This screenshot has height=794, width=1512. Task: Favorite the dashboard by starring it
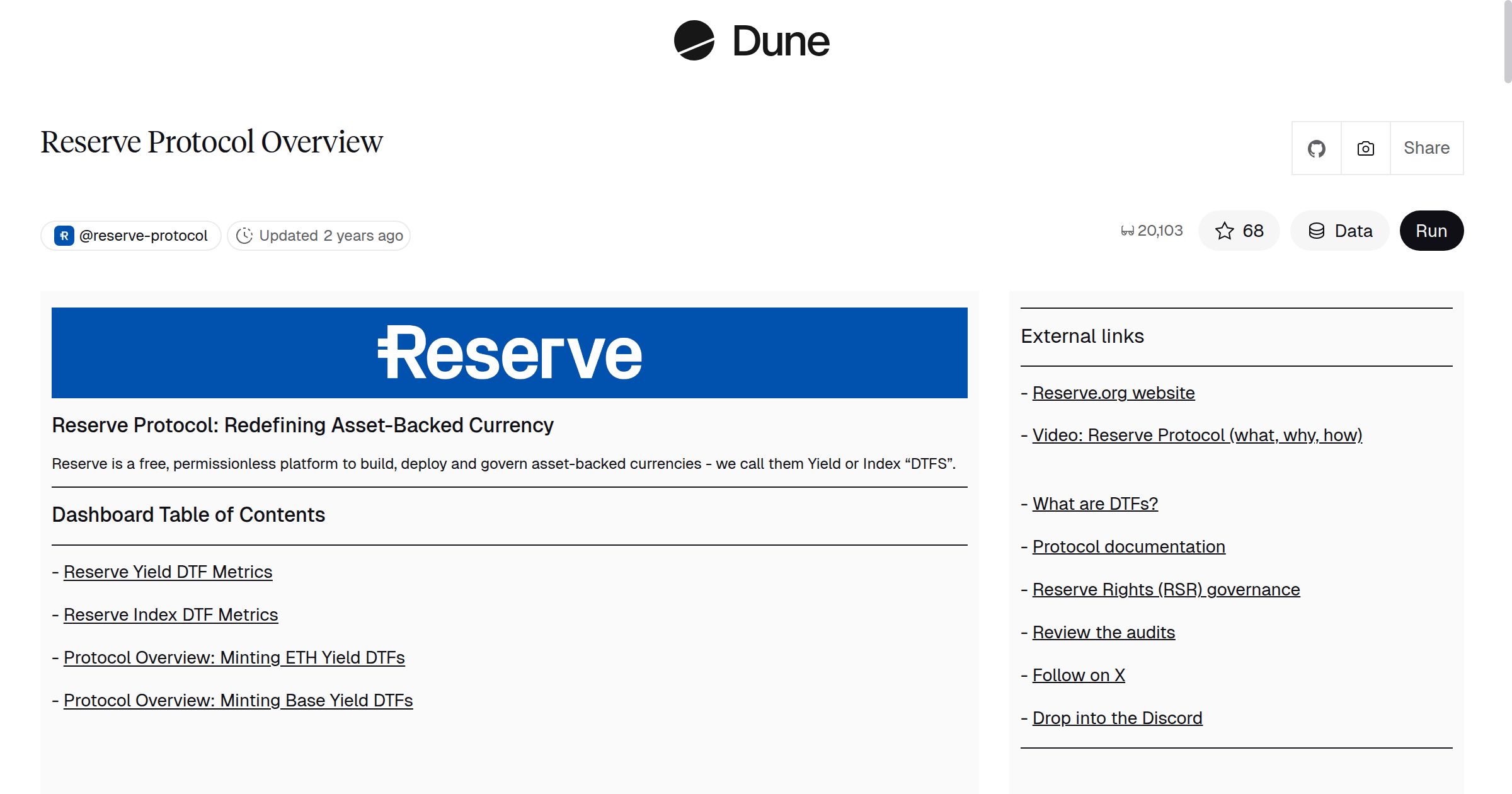(1239, 231)
